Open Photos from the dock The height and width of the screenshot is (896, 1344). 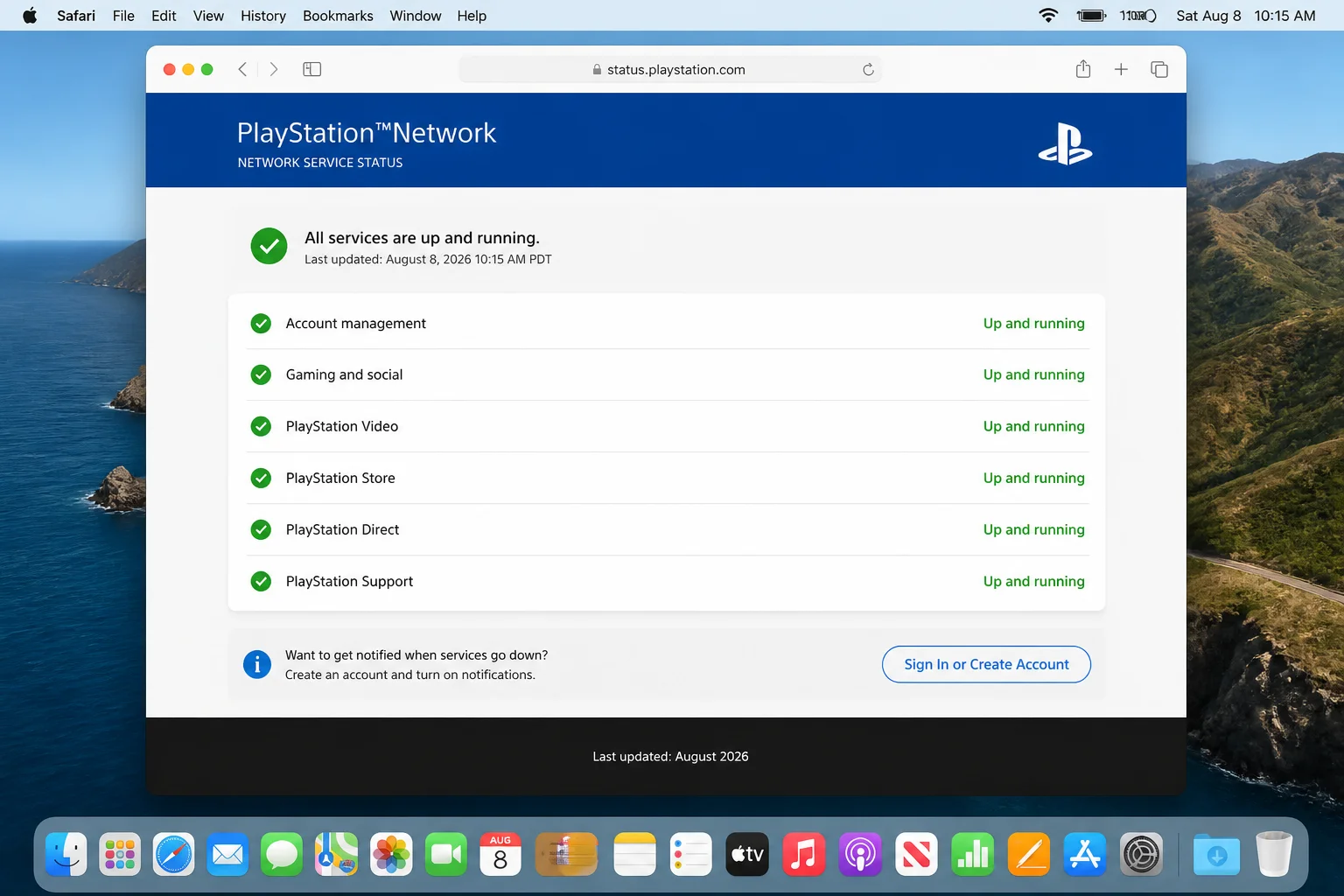(x=391, y=854)
